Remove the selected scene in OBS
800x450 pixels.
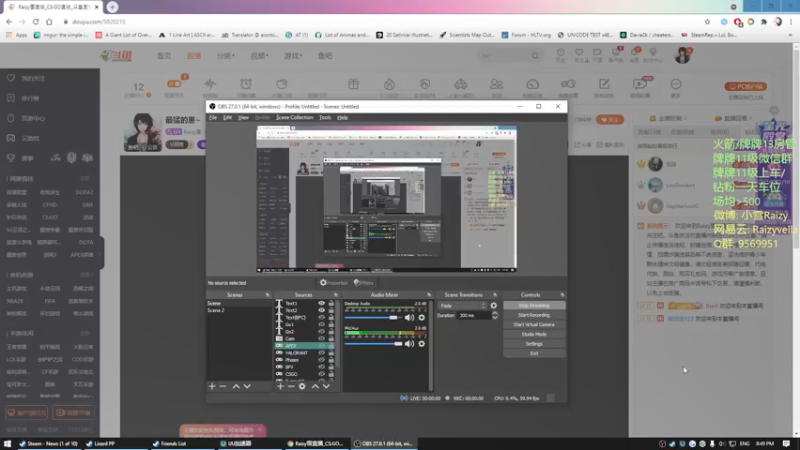click(x=223, y=386)
